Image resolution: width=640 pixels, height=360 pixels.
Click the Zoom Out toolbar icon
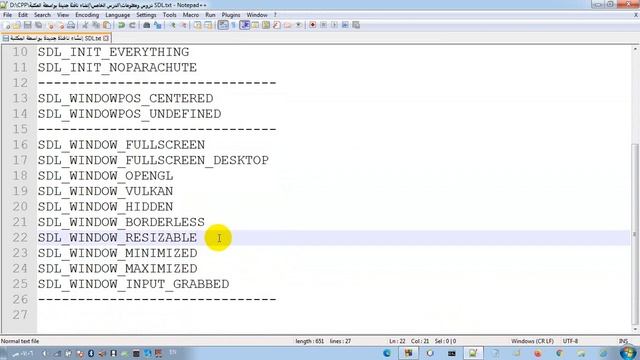pos(184,25)
